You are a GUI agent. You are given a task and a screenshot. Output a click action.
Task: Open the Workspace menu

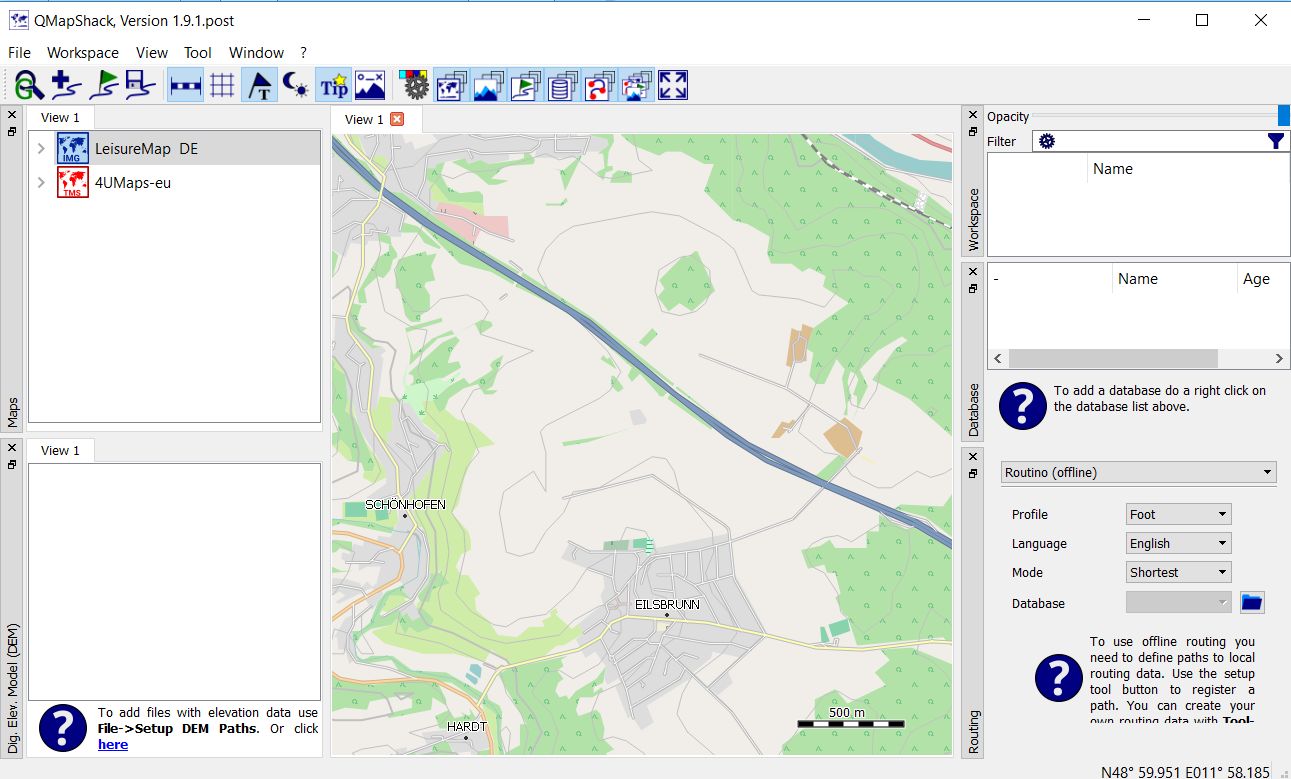[x=82, y=52]
